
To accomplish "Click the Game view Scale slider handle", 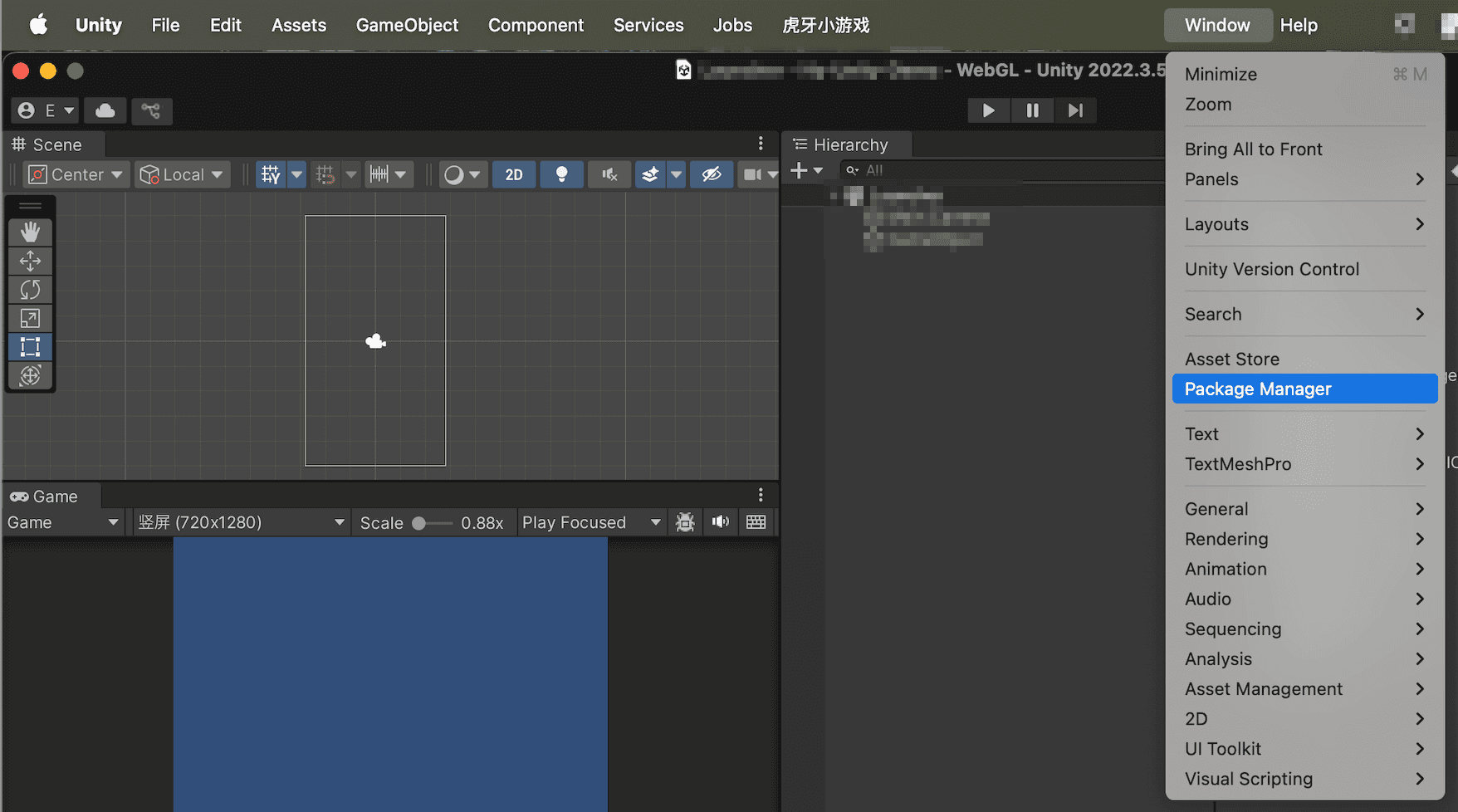I will coord(419,523).
